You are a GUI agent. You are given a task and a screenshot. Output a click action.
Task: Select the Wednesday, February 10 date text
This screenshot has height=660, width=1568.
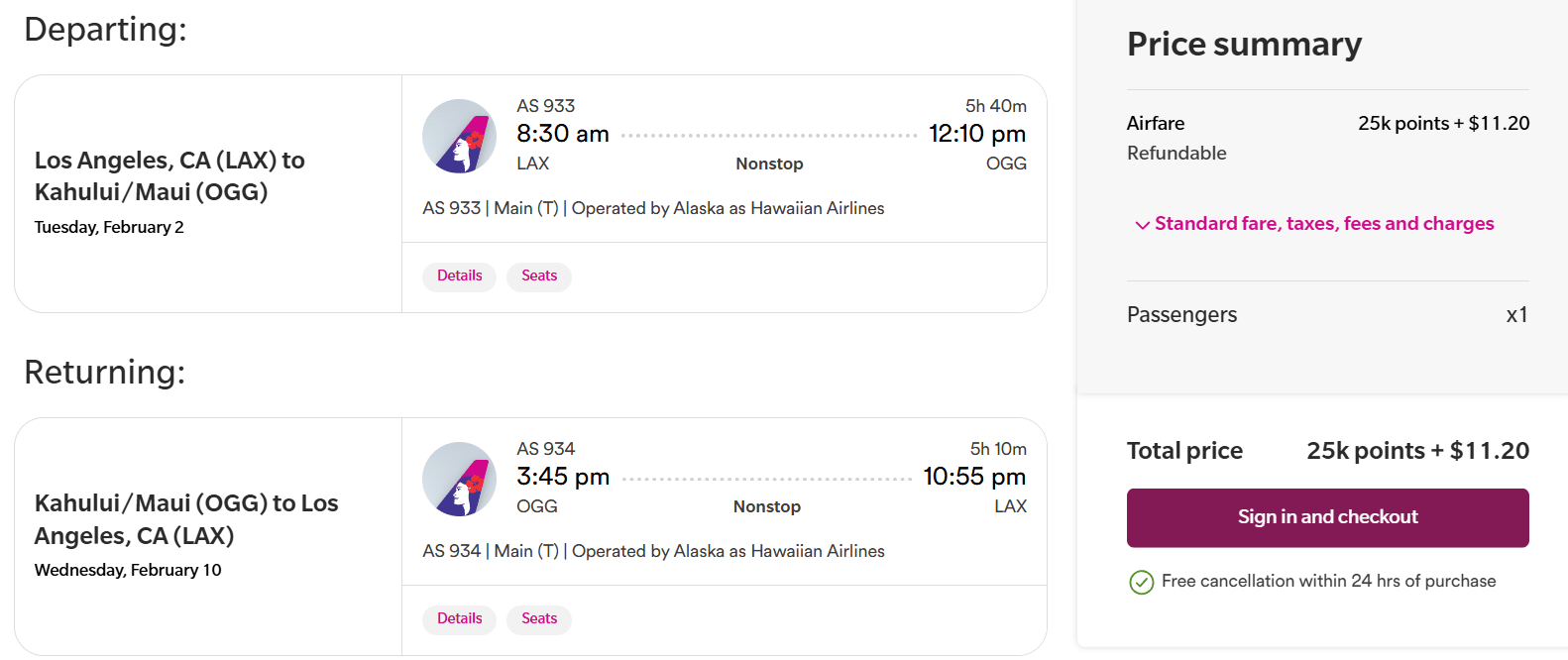click(128, 570)
